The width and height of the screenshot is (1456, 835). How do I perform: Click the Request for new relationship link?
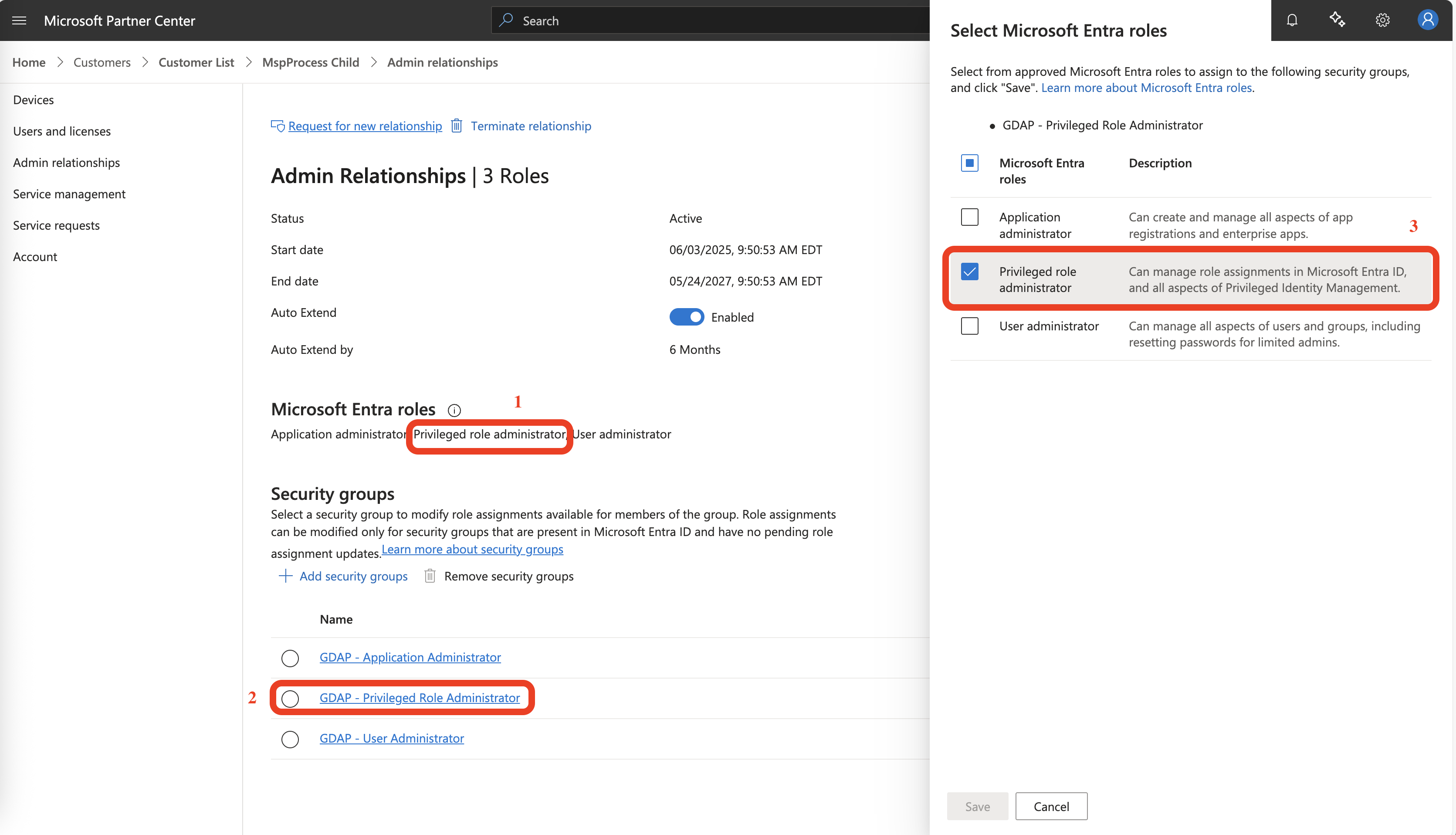[x=365, y=126]
